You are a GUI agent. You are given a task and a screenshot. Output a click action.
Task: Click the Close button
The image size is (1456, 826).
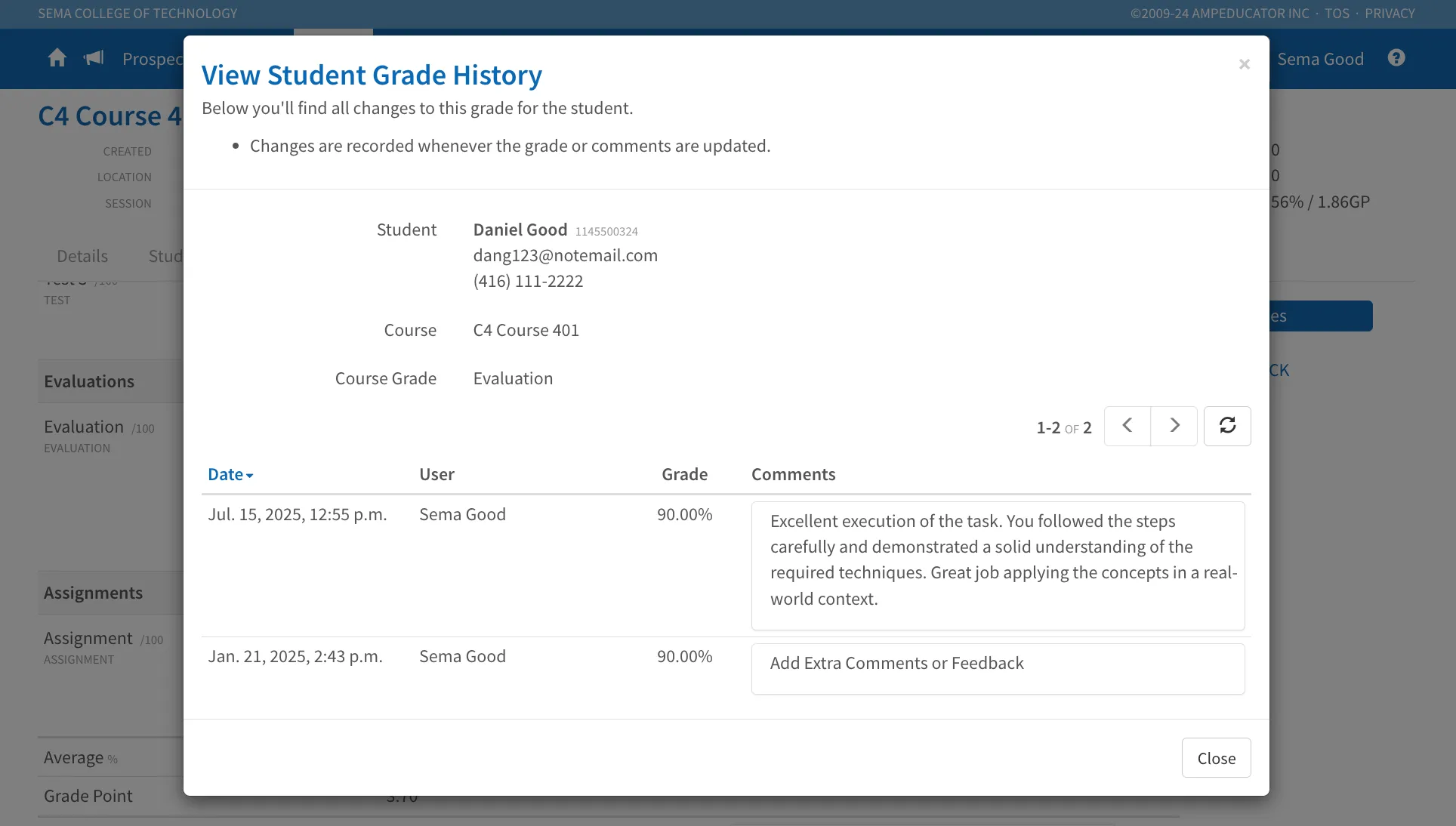click(x=1216, y=758)
